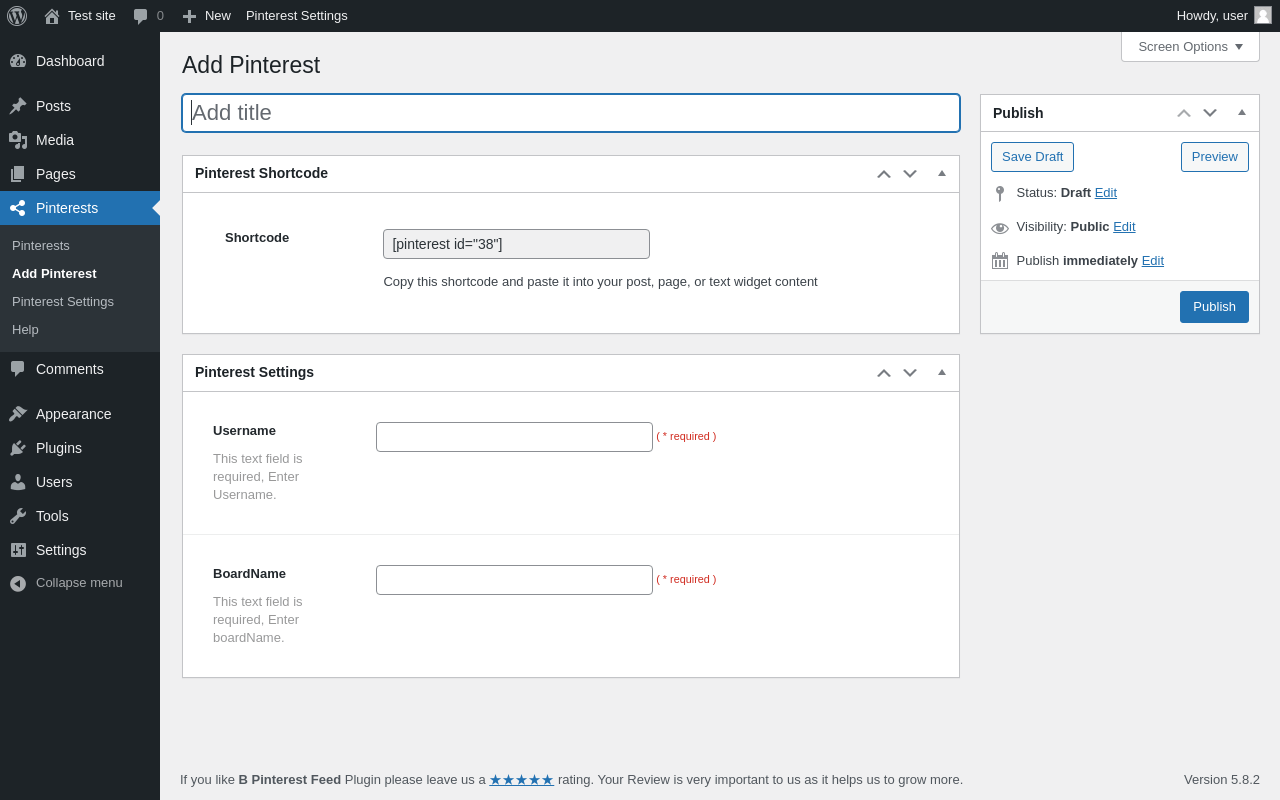The width and height of the screenshot is (1280, 800).
Task: Open comments bubble in admin bar
Action: point(141,16)
